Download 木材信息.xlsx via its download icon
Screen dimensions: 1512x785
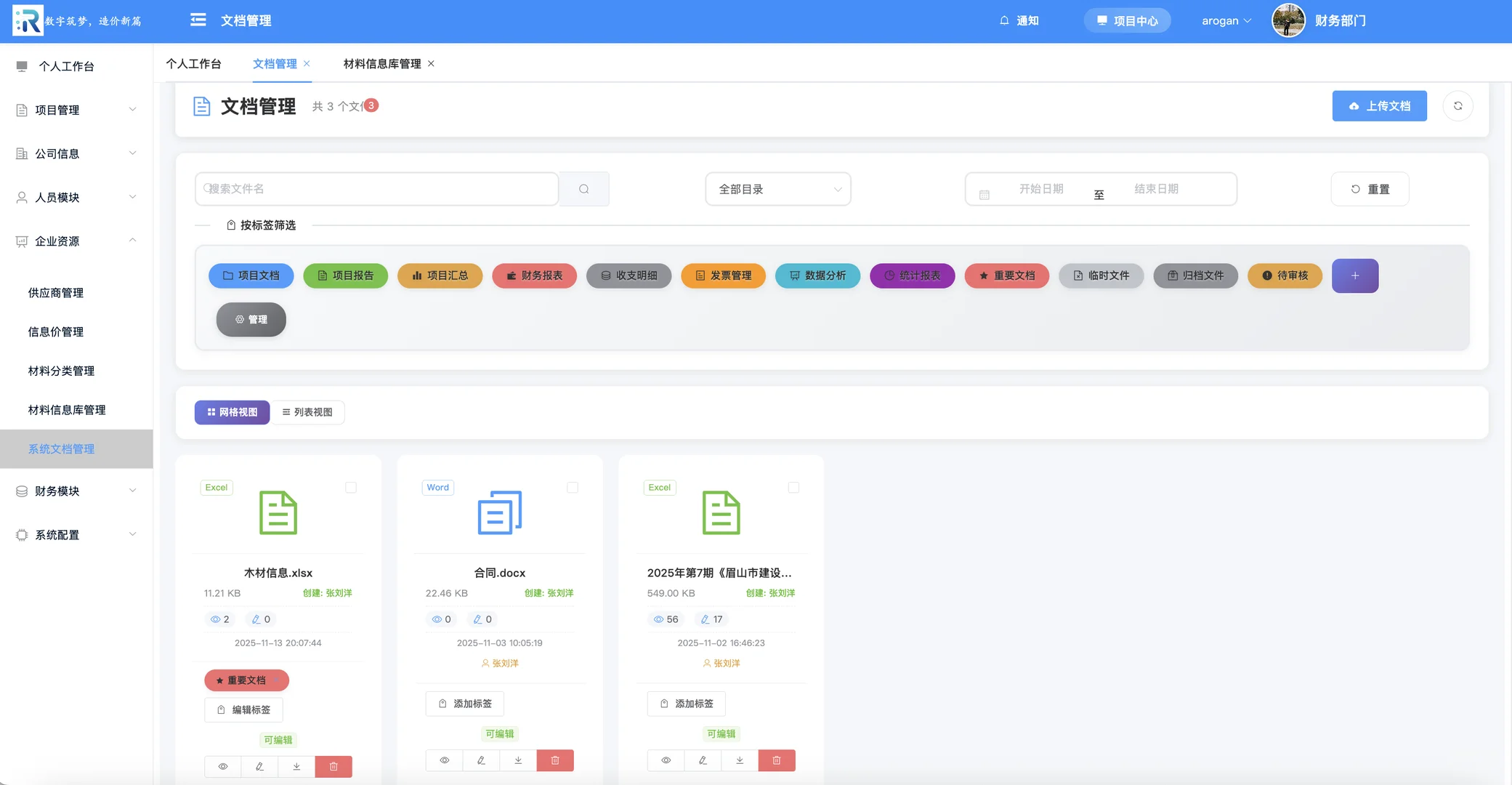296,766
